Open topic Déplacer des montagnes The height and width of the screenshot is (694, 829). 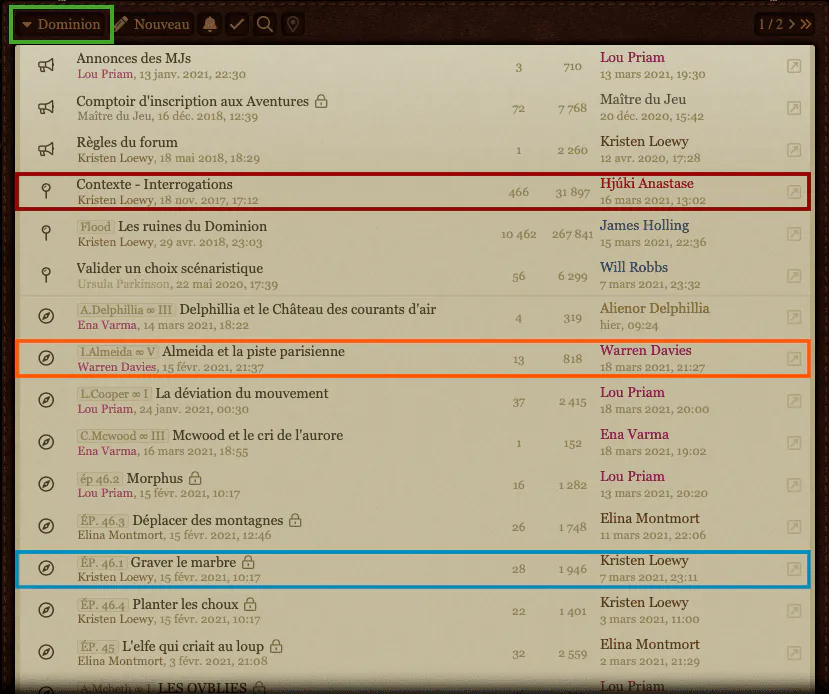(x=208, y=520)
